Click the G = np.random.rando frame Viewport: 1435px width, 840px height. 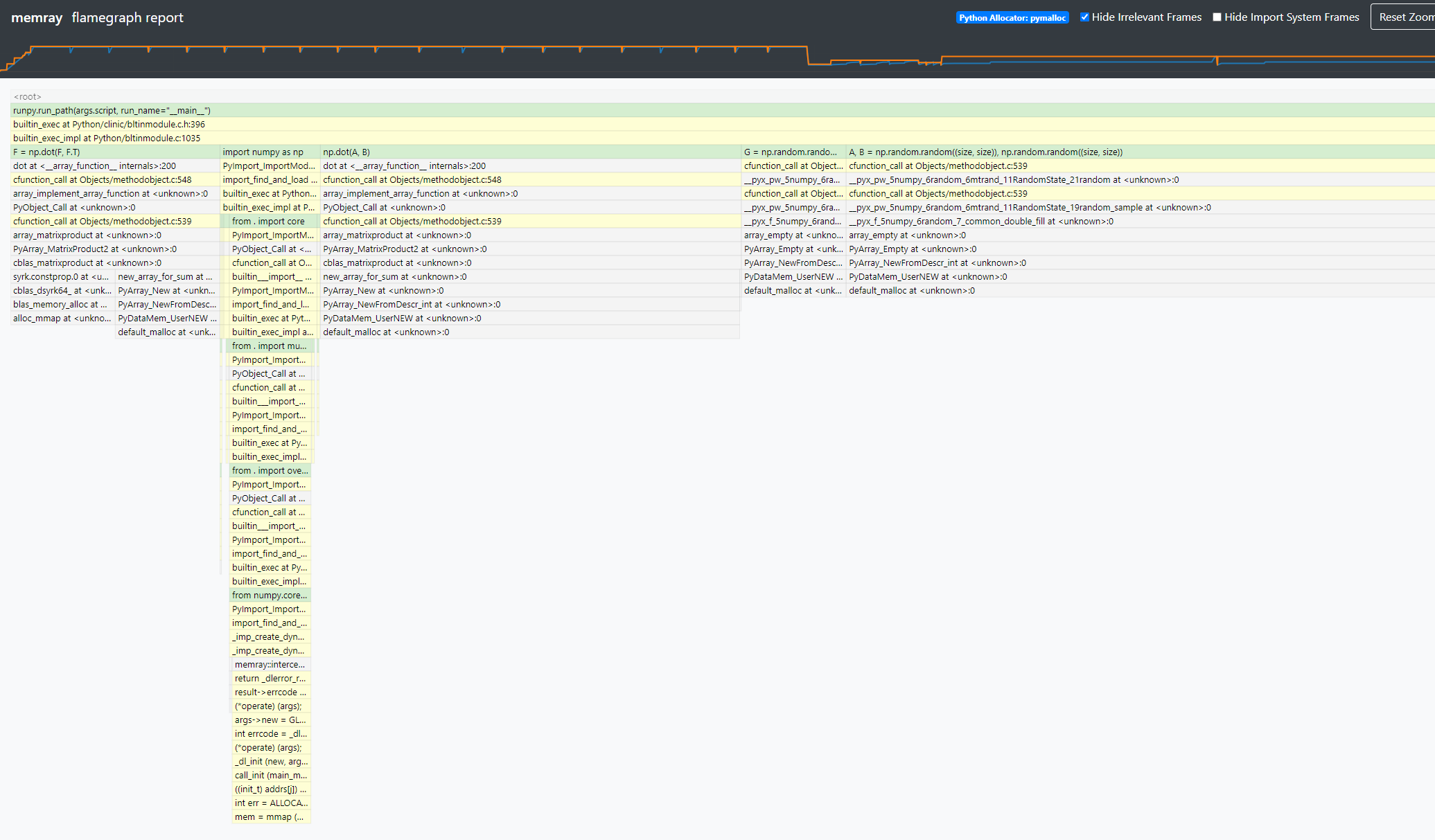pos(791,152)
